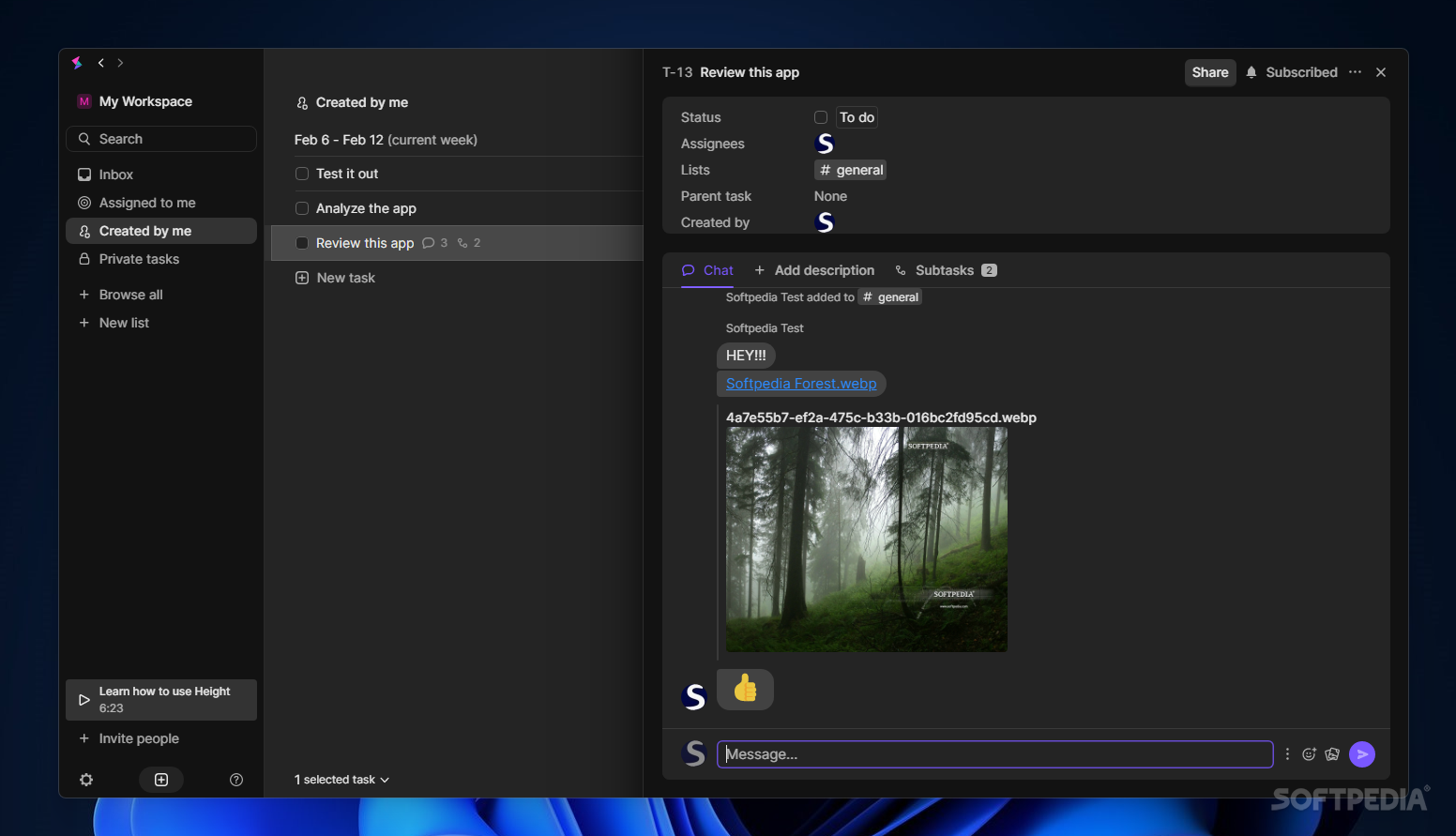Viewport: 1456px width, 836px height.
Task: Open the Softpedia Forest.webp link
Action: 801,384
